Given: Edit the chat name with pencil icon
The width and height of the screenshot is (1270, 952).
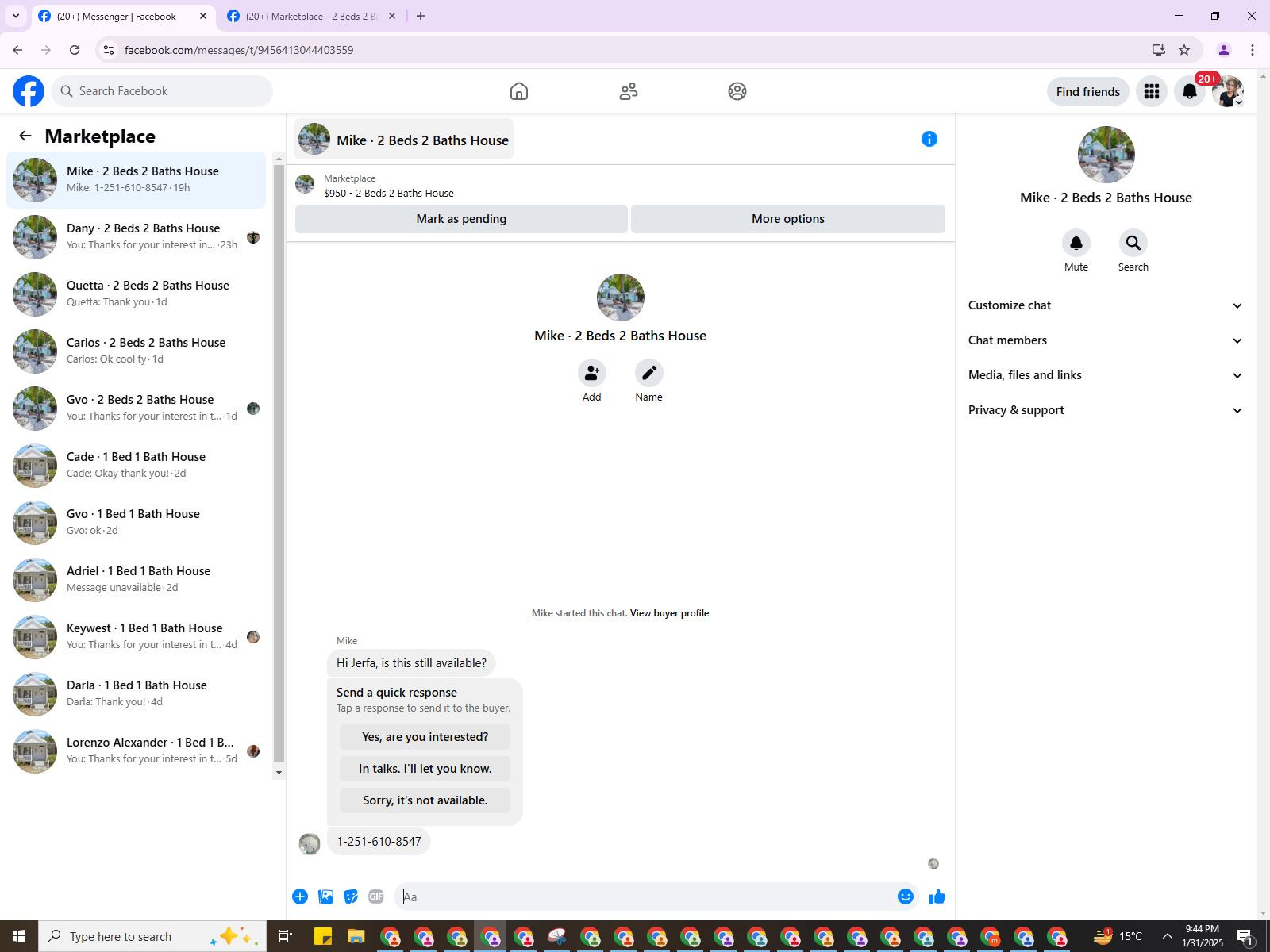Looking at the screenshot, I should 649,373.
